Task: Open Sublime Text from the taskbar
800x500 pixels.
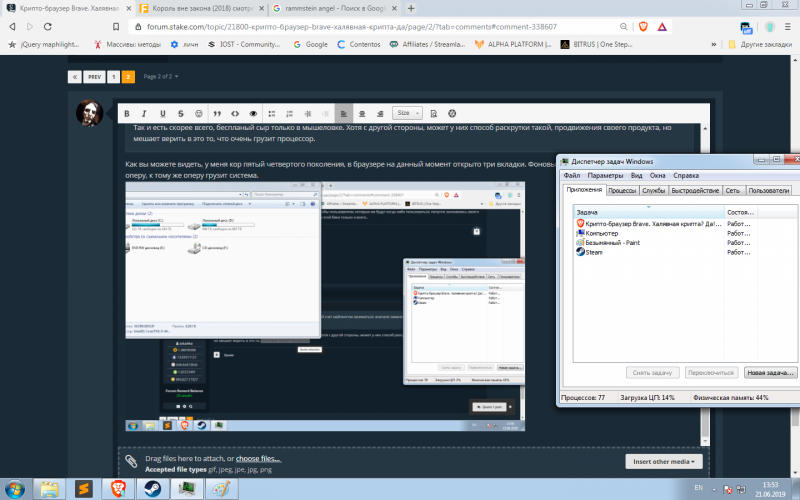Action: pyautogui.click(x=83, y=489)
